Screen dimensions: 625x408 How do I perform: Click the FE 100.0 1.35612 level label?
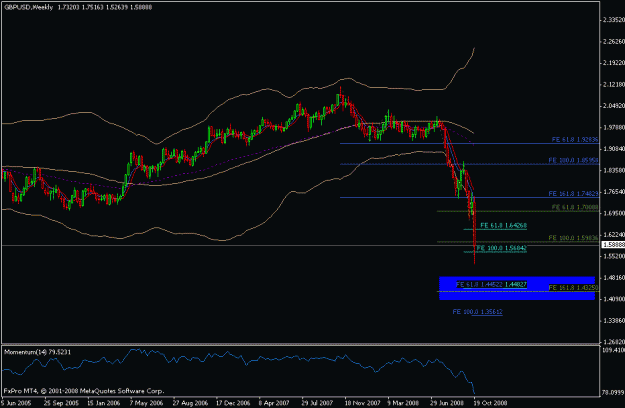click(477, 312)
